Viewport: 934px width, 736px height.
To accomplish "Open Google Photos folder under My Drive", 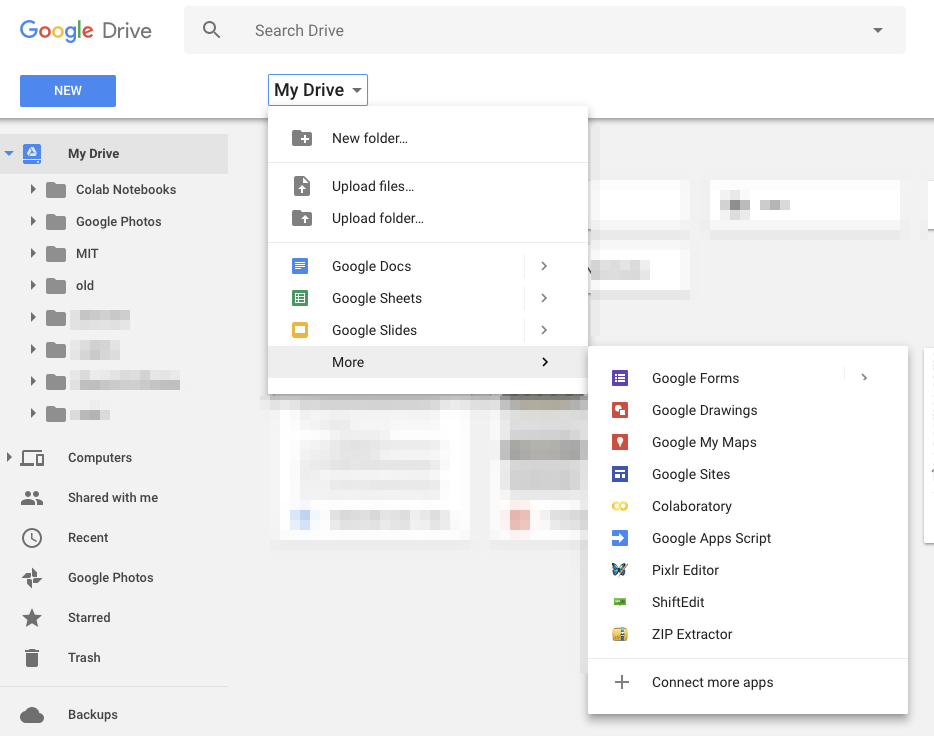I will pyautogui.click(x=119, y=222).
